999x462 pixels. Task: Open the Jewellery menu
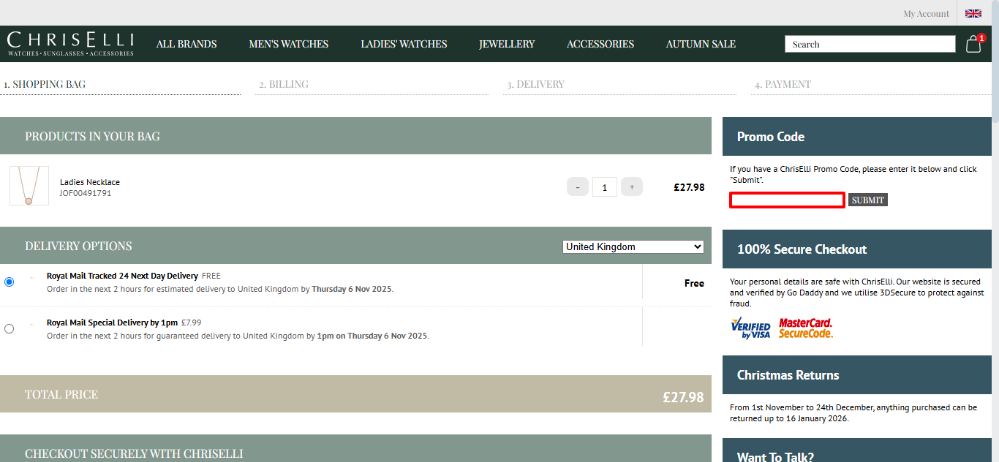(507, 44)
